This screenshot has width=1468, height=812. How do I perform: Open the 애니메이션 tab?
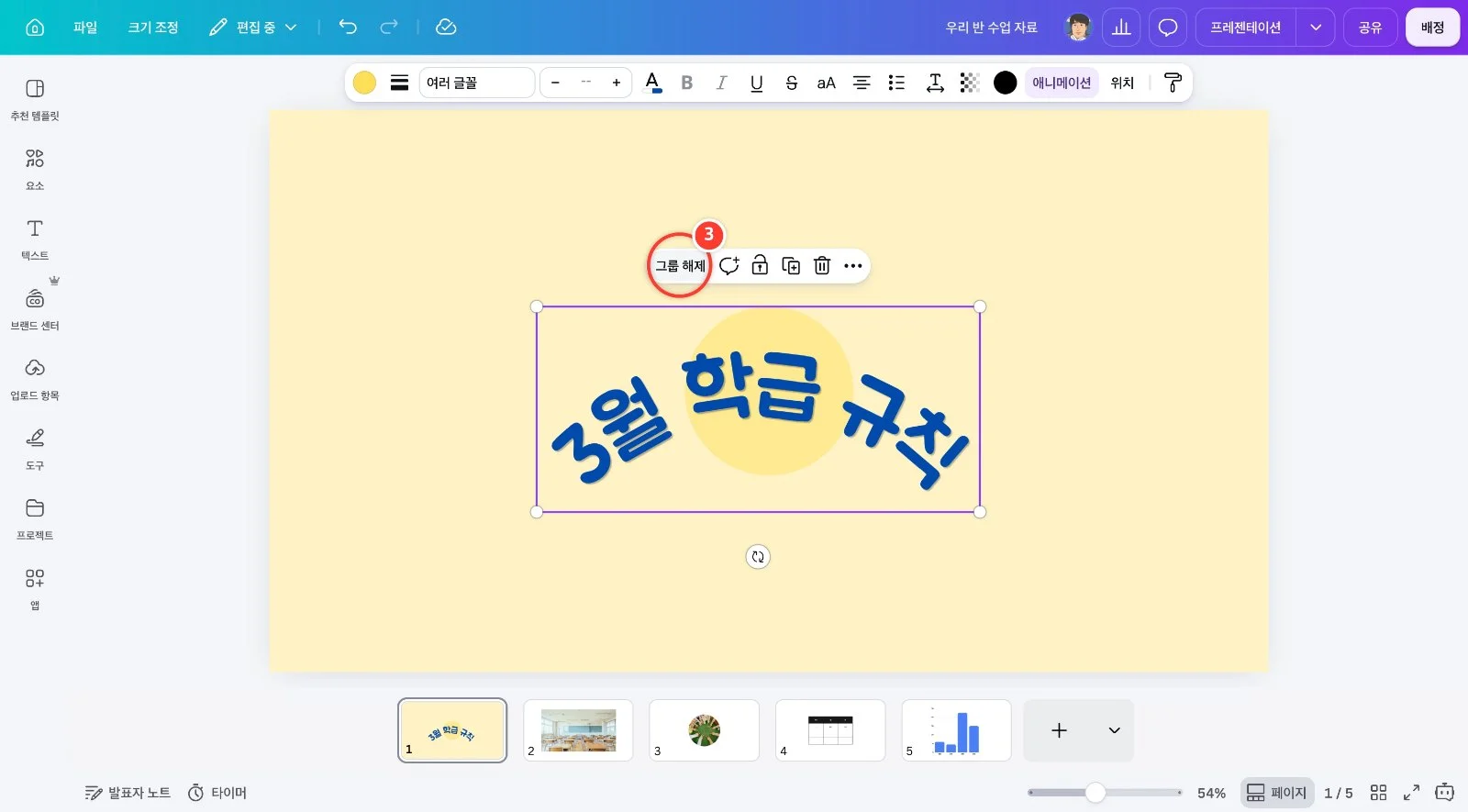[x=1062, y=83]
